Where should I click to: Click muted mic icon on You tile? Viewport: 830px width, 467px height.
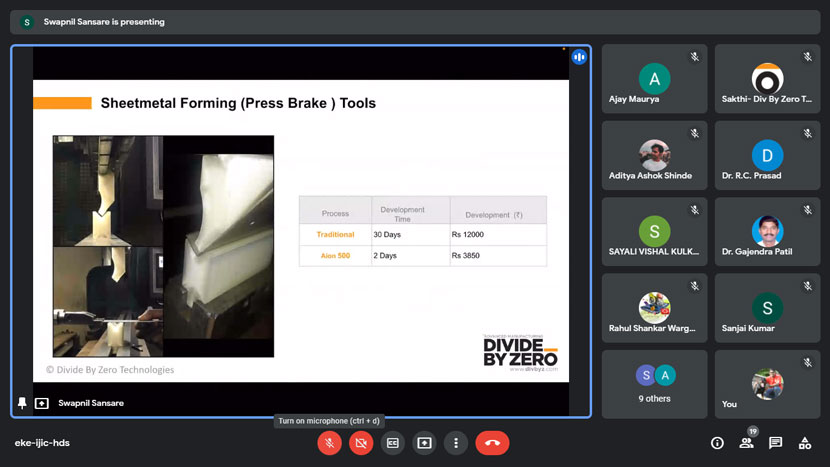(x=807, y=362)
